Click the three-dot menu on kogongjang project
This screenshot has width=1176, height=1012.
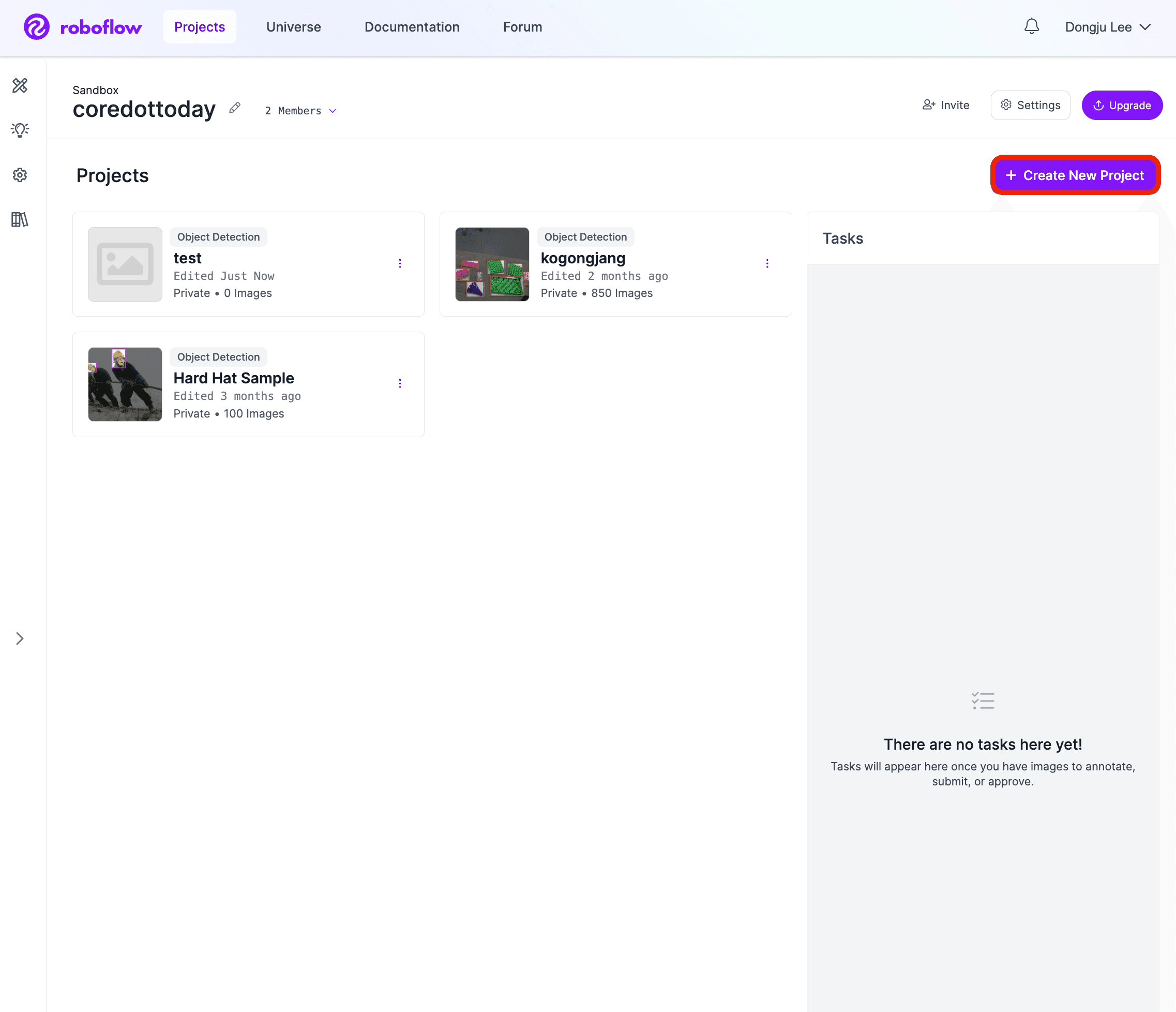point(768,264)
